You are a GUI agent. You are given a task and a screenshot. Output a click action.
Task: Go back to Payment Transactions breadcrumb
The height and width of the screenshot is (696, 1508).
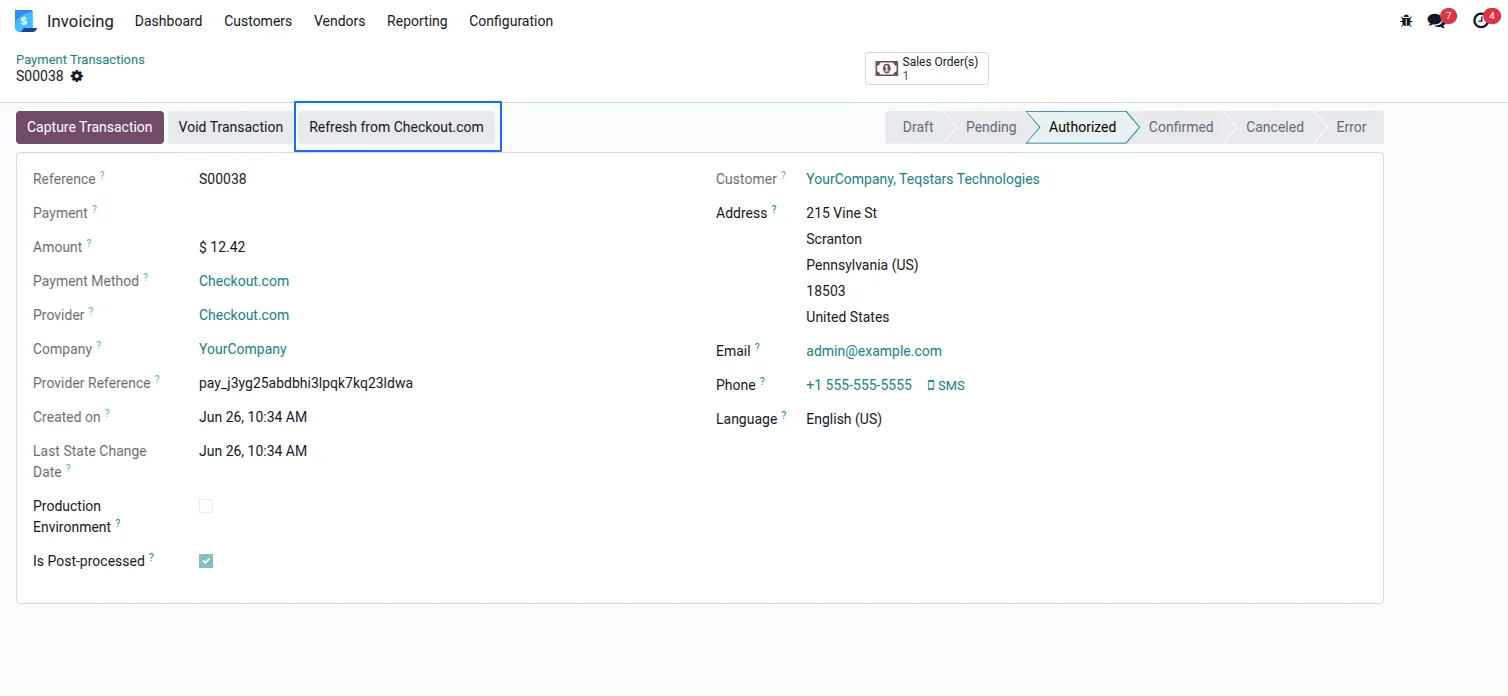80,60
